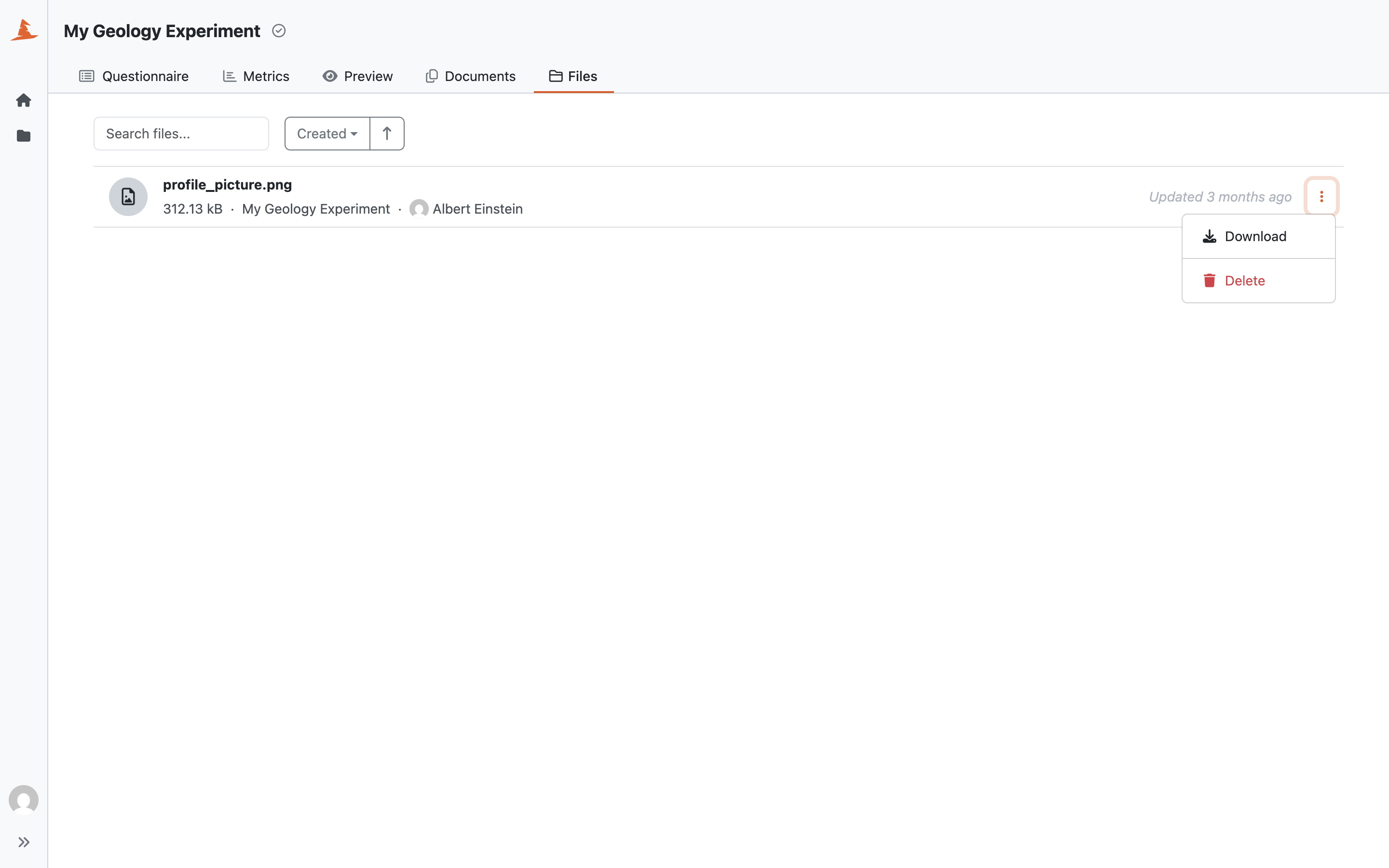Open the Documents tab
1389x868 pixels.
471,76
